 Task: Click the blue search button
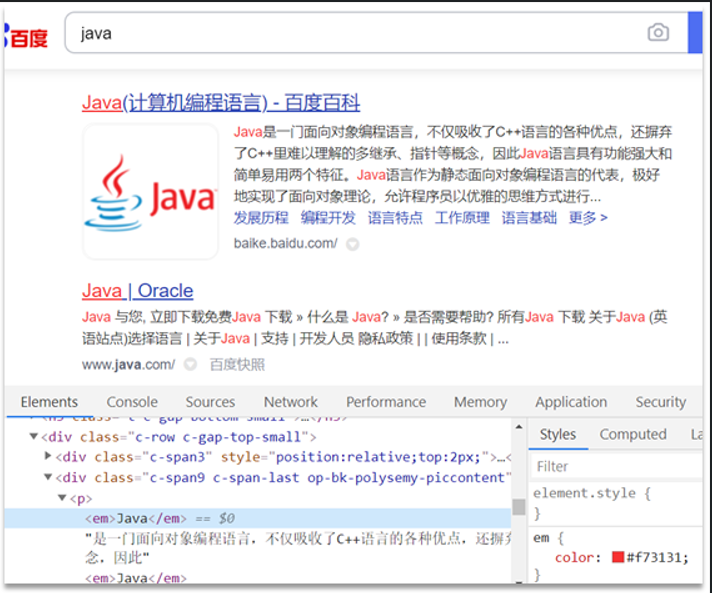coord(695,33)
